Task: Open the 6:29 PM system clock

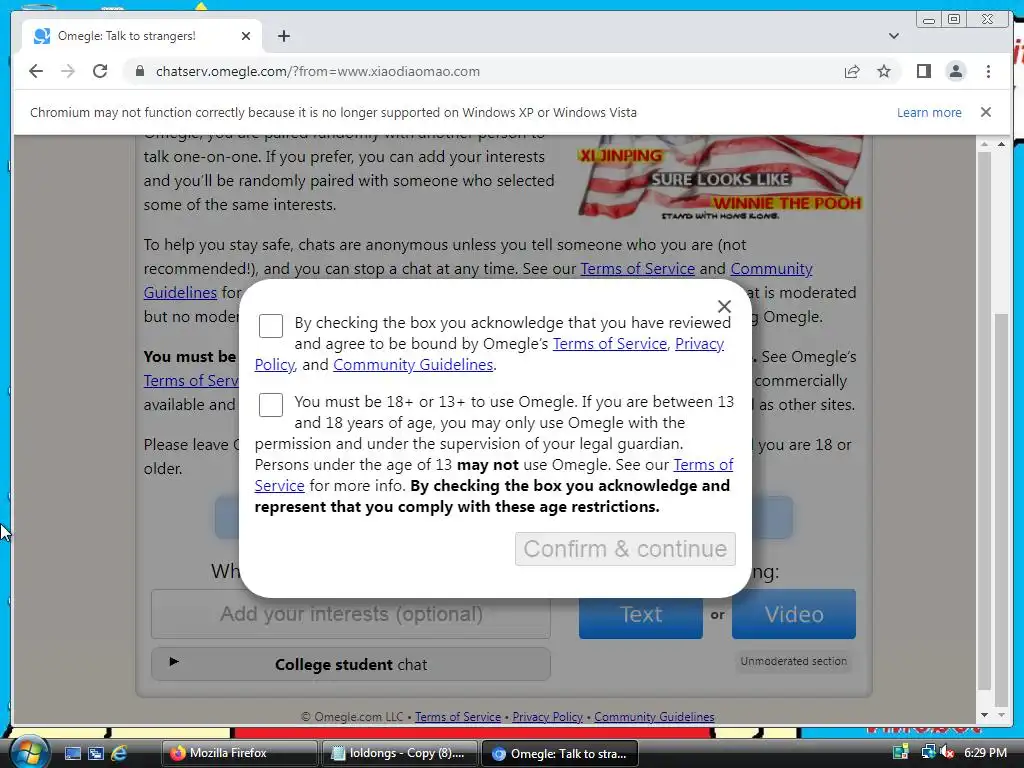Action: pyautogui.click(x=985, y=752)
